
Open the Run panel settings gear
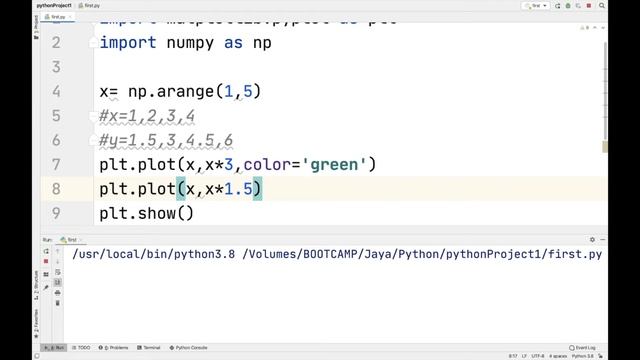592,240
